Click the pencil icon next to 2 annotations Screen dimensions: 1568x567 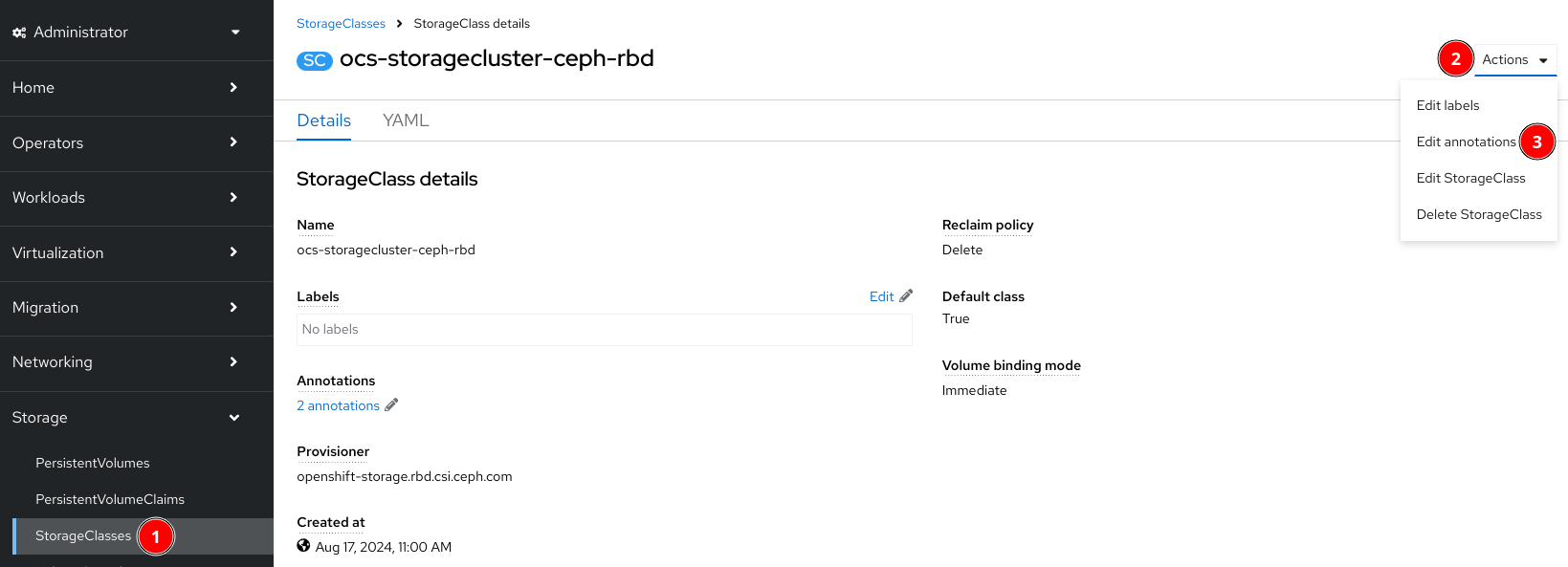[x=391, y=405]
